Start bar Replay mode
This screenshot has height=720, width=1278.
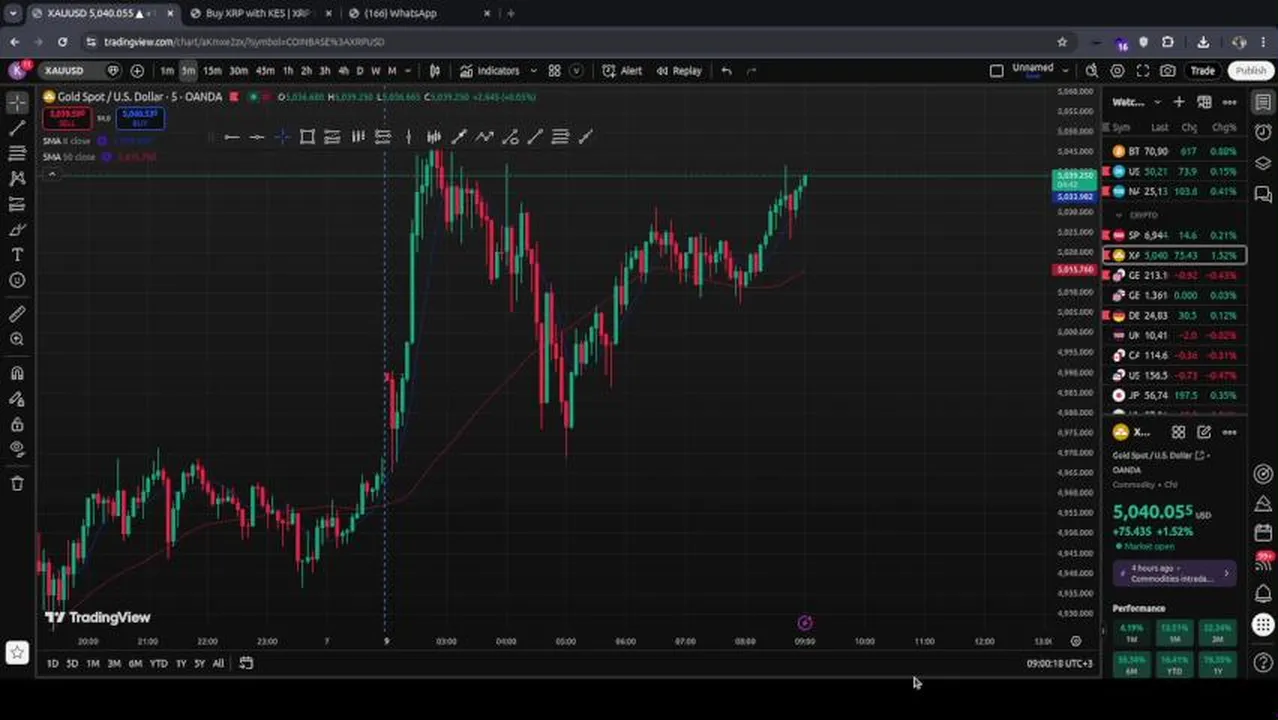[679, 71]
